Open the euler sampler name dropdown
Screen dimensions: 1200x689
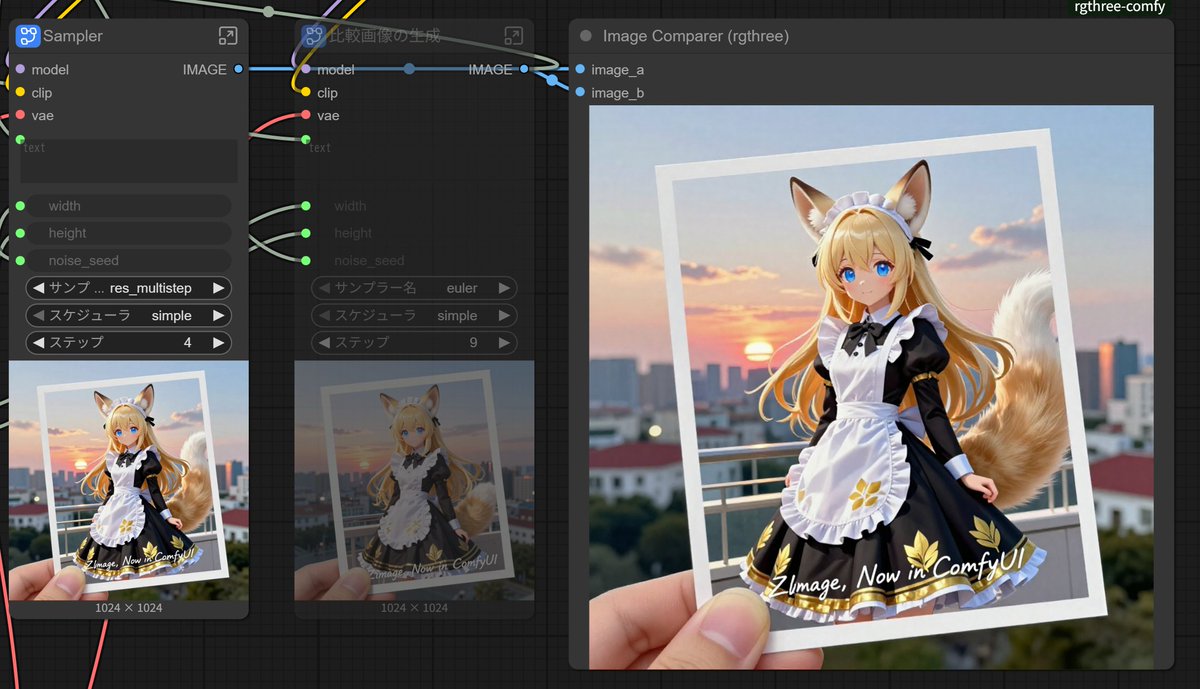414,288
